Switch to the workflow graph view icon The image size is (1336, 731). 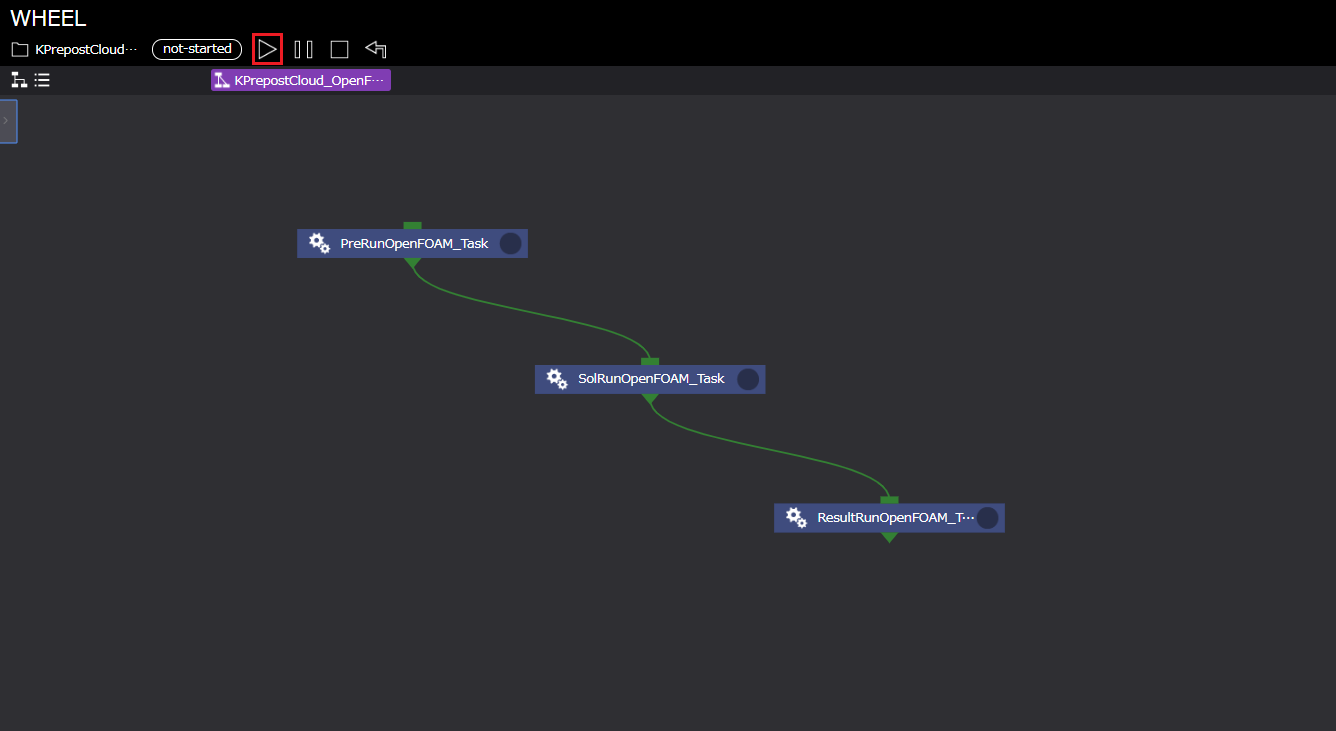click(x=19, y=80)
